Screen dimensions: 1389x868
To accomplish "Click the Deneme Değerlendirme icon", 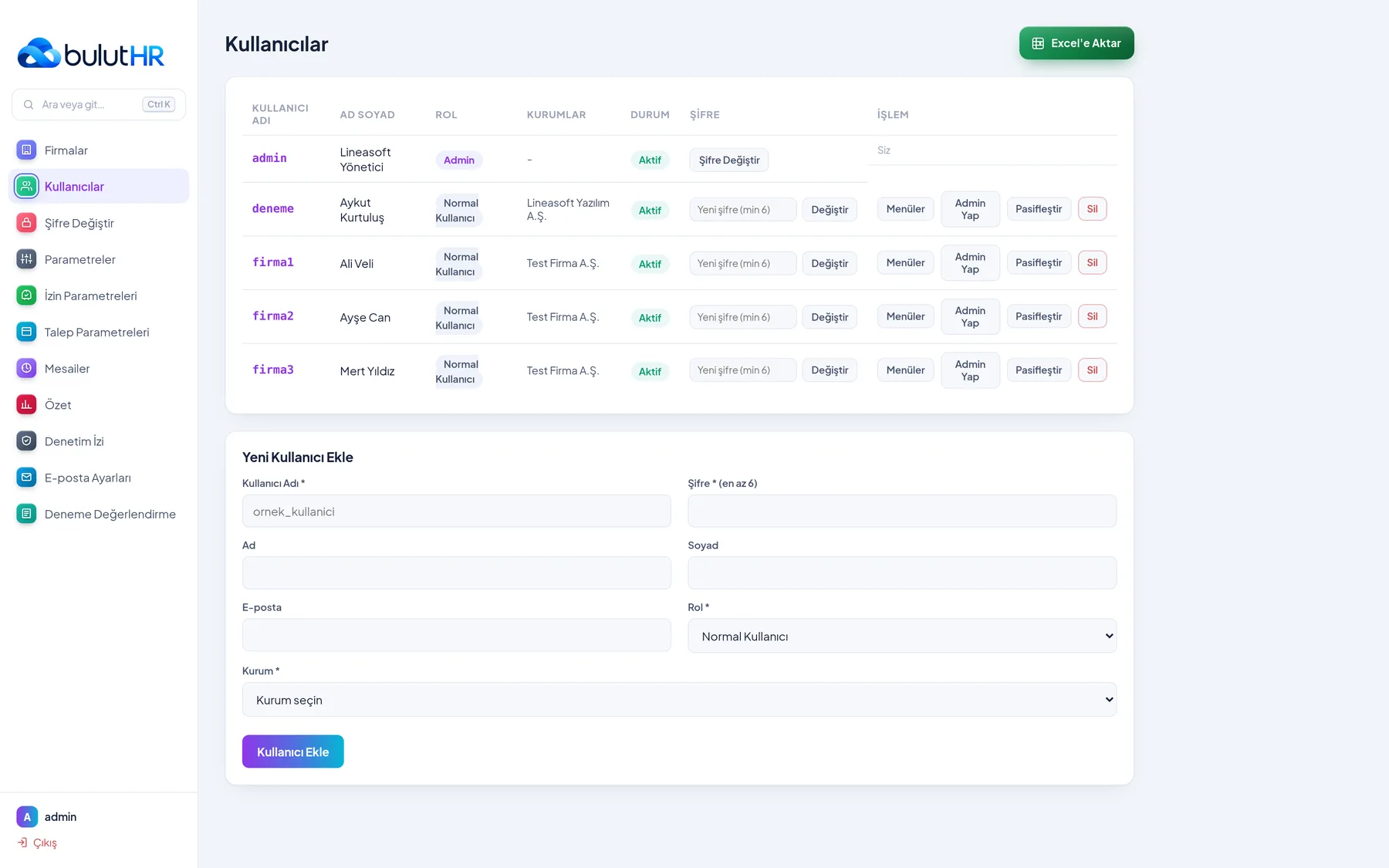I will pyautogui.click(x=26, y=513).
